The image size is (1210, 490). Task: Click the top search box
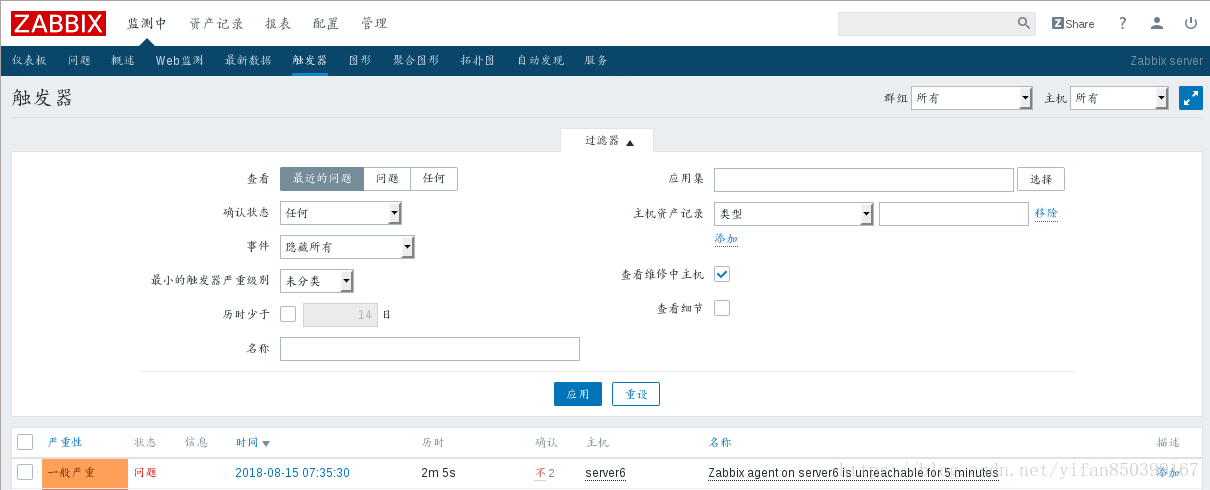pyautogui.click(x=927, y=23)
